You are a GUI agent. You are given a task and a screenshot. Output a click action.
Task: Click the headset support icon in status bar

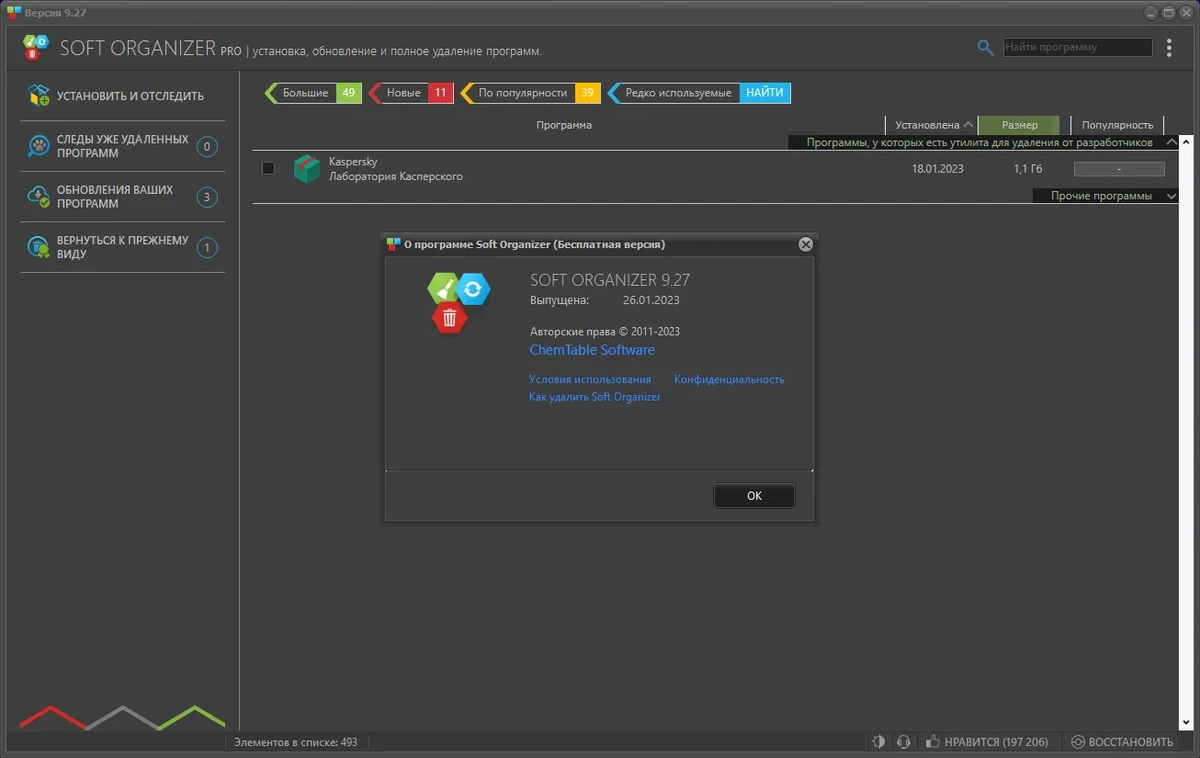(904, 742)
